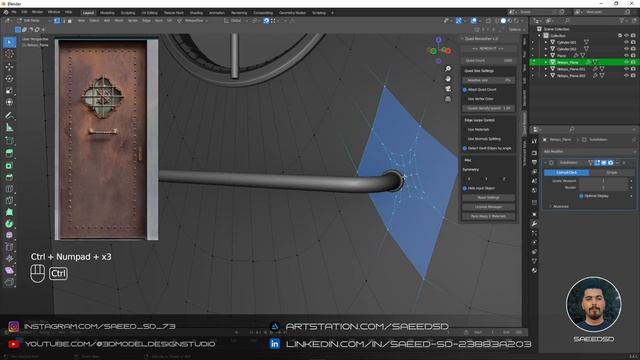Collapse the Collection tree item
640x360 pixels.
[x=539, y=36]
